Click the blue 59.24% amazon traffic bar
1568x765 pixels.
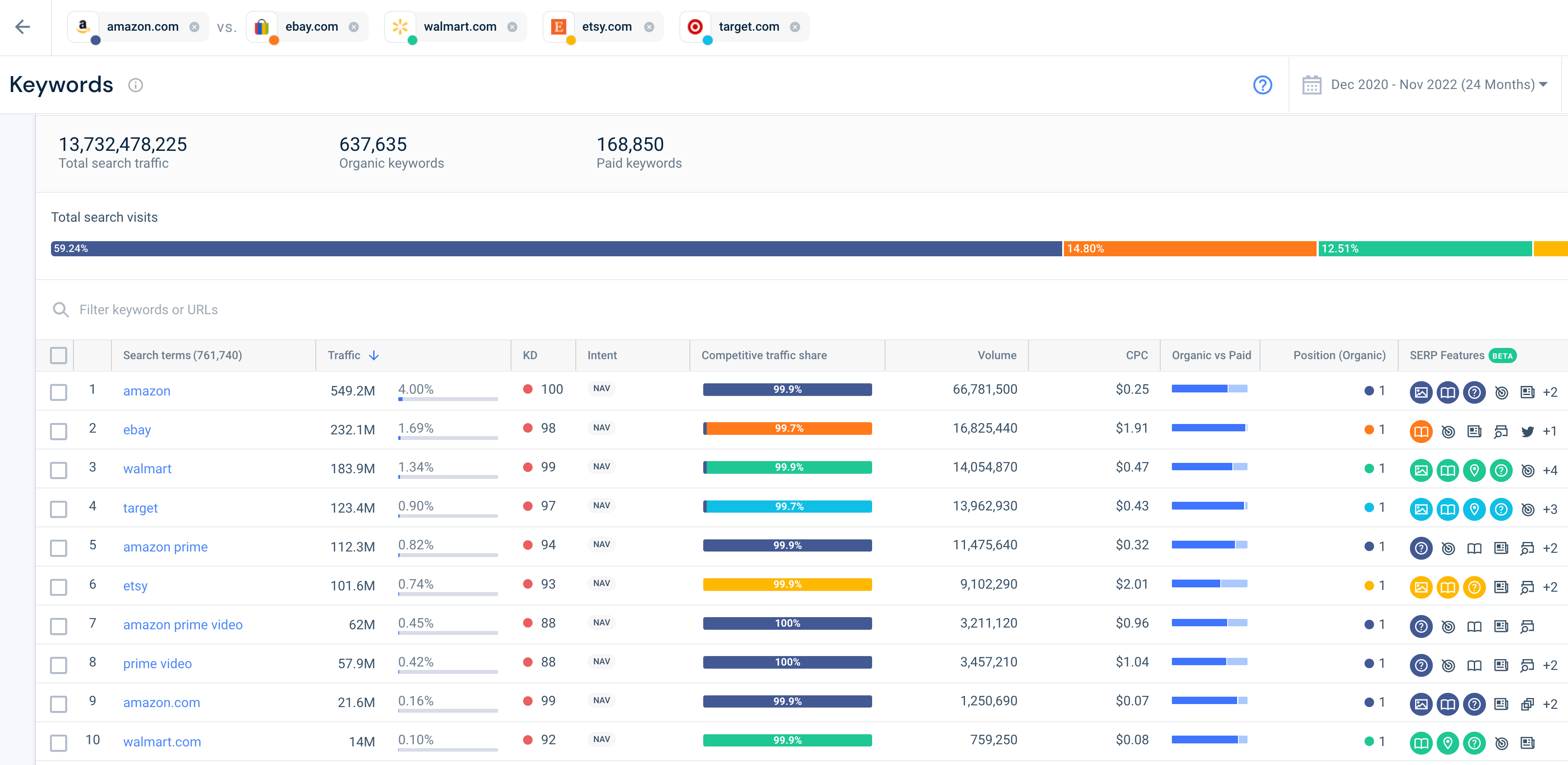click(556, 249)
